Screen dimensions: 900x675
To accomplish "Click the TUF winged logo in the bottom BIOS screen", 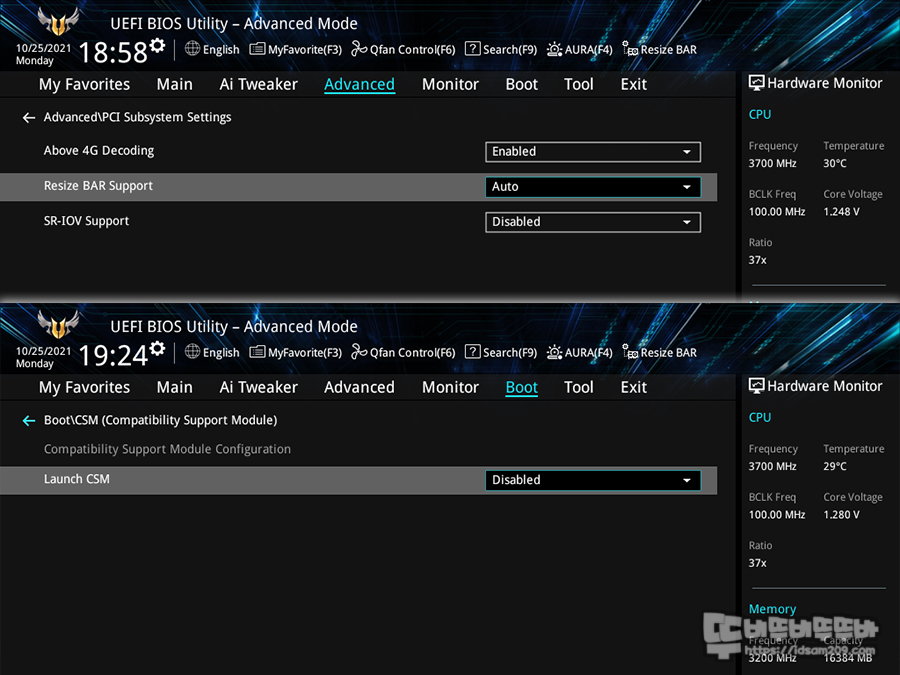I will pos(57,324).
